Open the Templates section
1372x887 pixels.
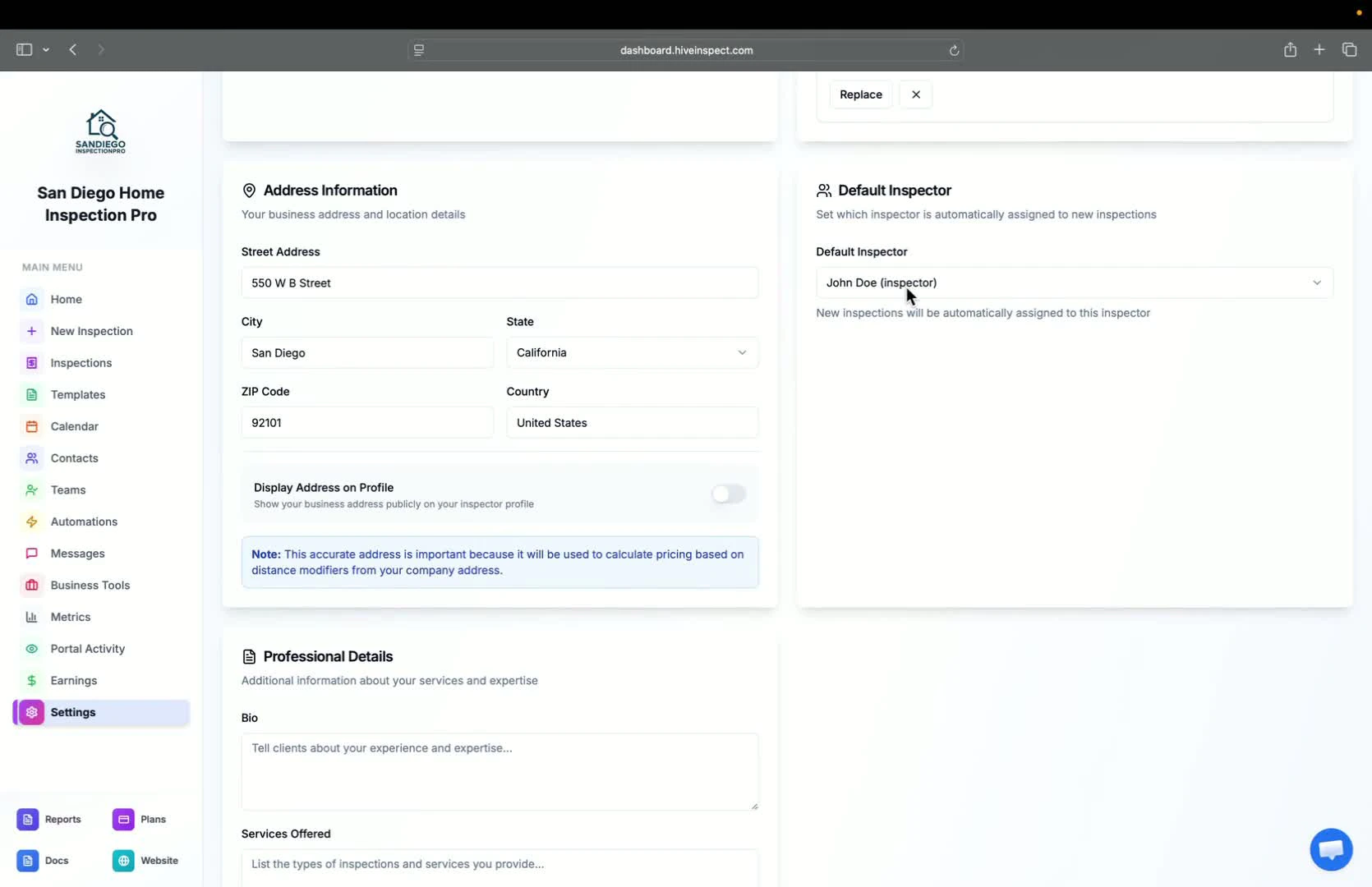77,394
